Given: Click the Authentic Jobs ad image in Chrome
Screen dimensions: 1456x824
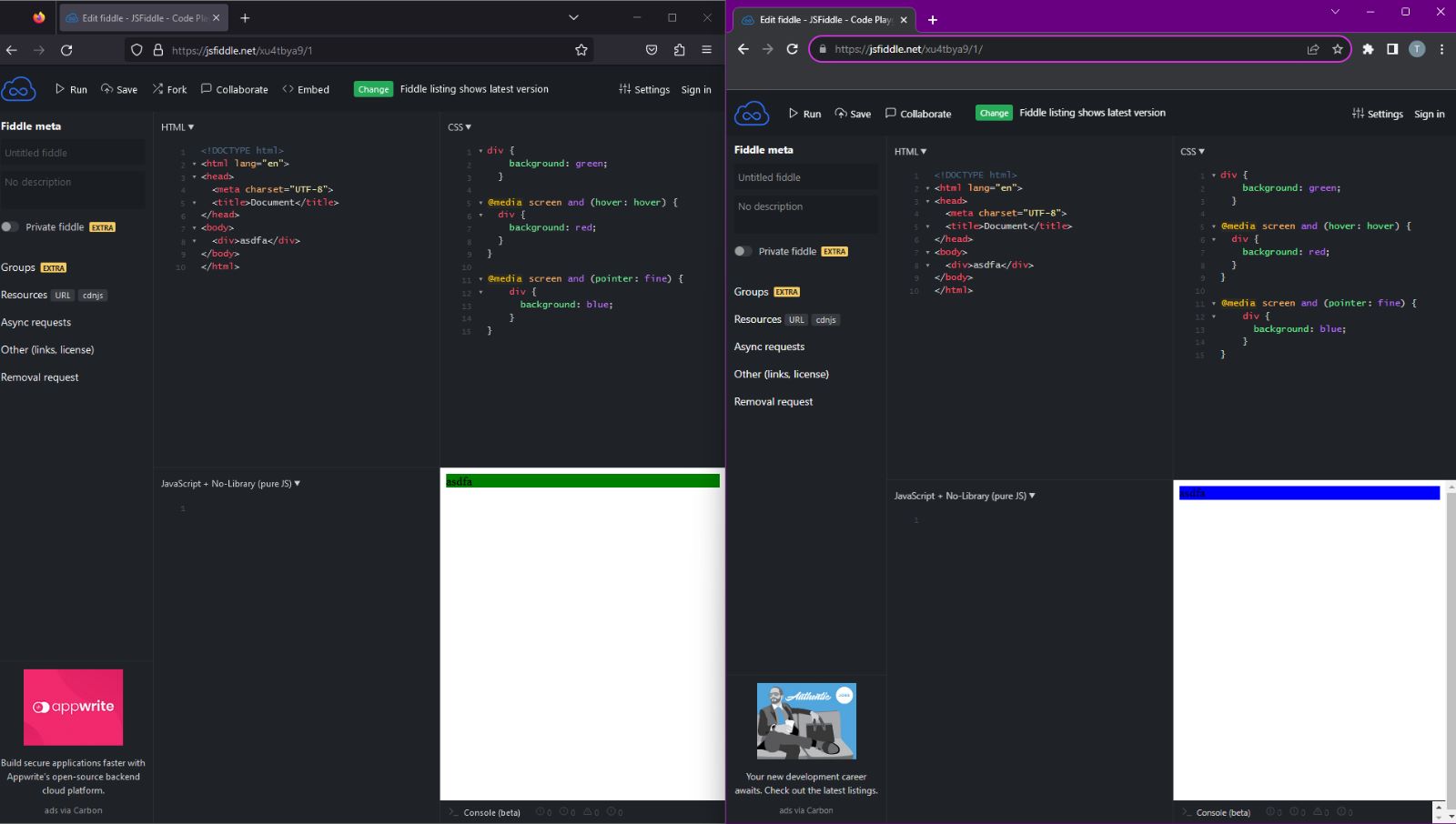Looking at the screenshot, I should click(806, 721).
